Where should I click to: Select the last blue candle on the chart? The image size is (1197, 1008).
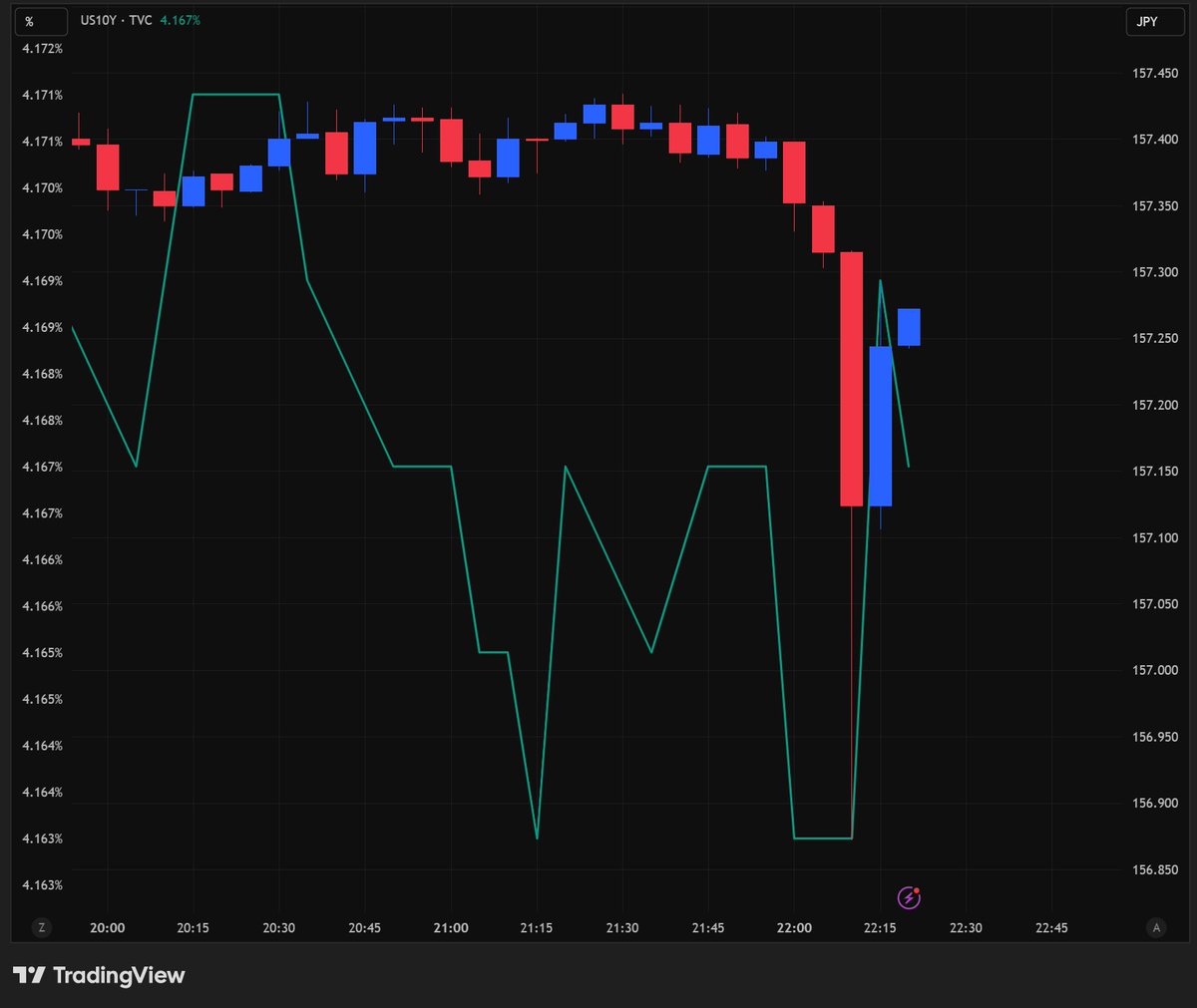pyautogui.click(x=909, y=327)
